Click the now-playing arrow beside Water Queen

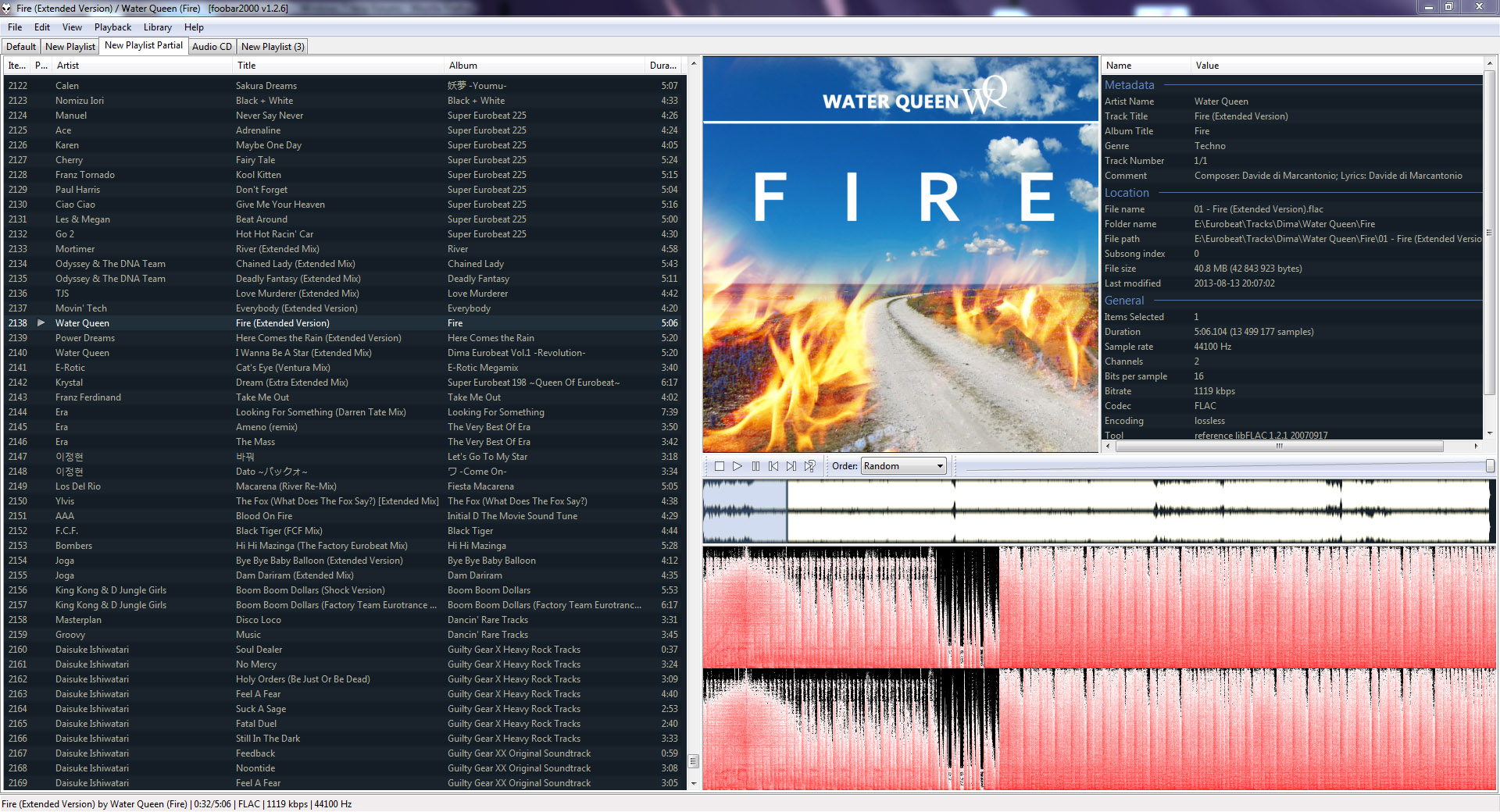pos(41,322)
